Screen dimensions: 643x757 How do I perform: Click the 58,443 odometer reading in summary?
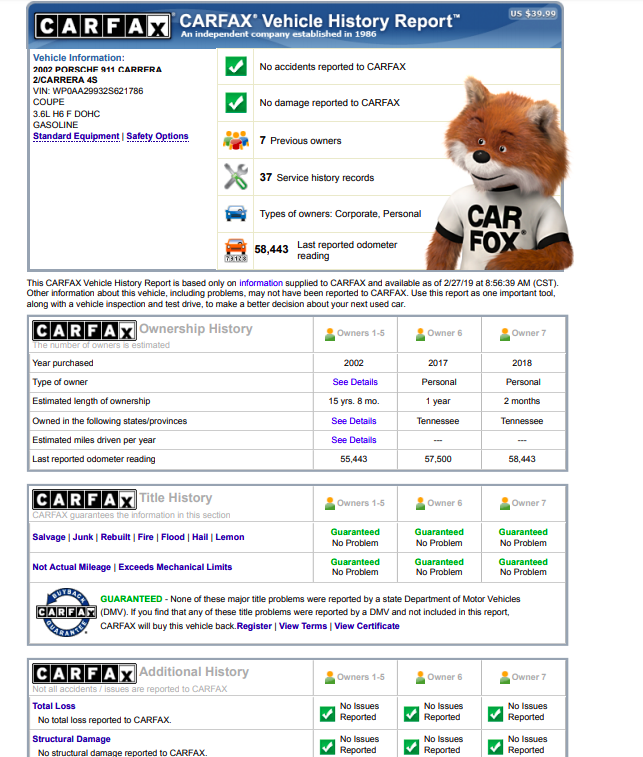tap(271, 250)
